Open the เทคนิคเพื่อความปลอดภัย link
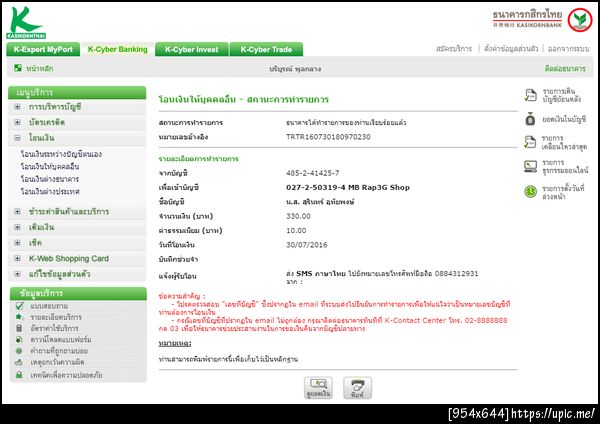 67,375
